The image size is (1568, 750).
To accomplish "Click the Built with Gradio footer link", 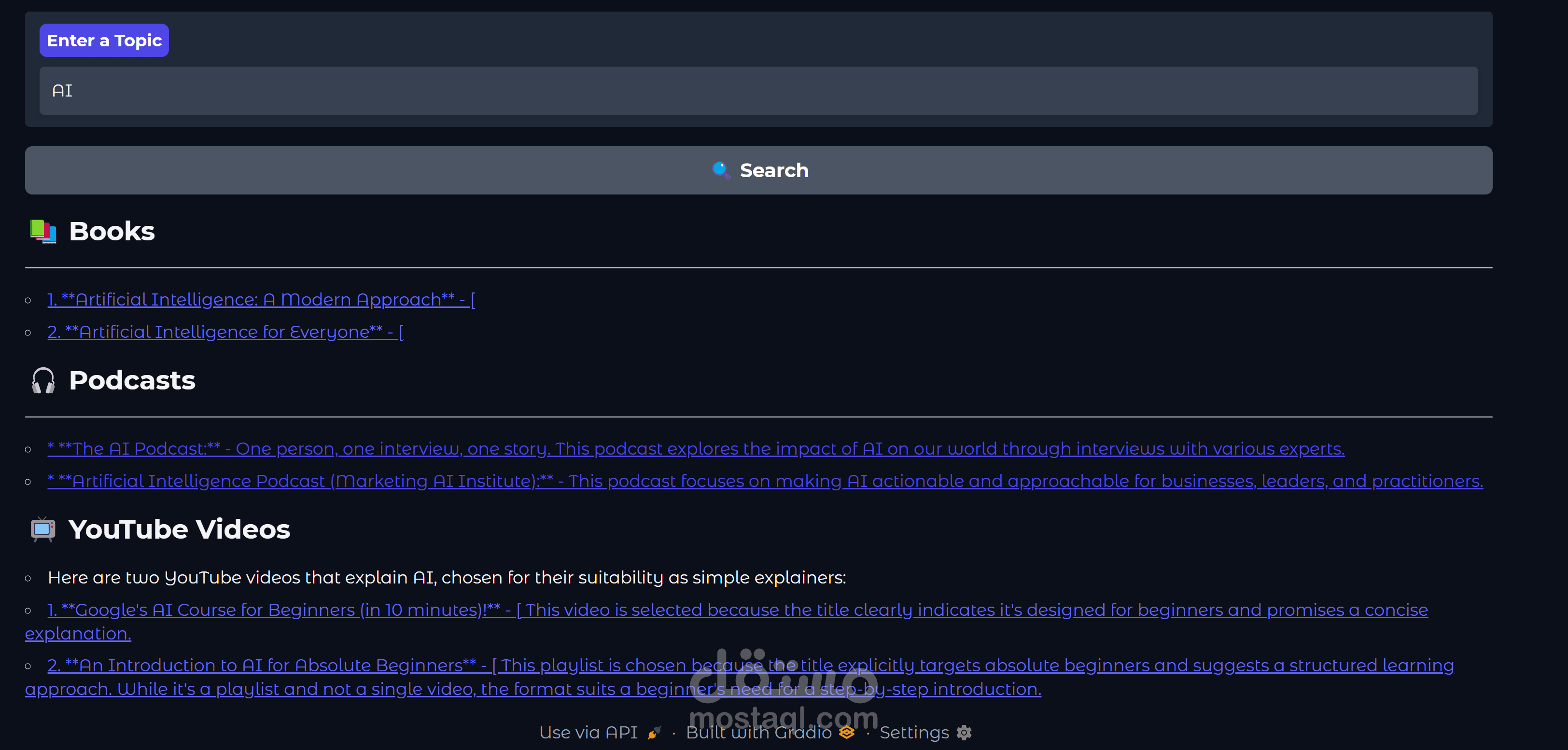I will click(770, 732).
